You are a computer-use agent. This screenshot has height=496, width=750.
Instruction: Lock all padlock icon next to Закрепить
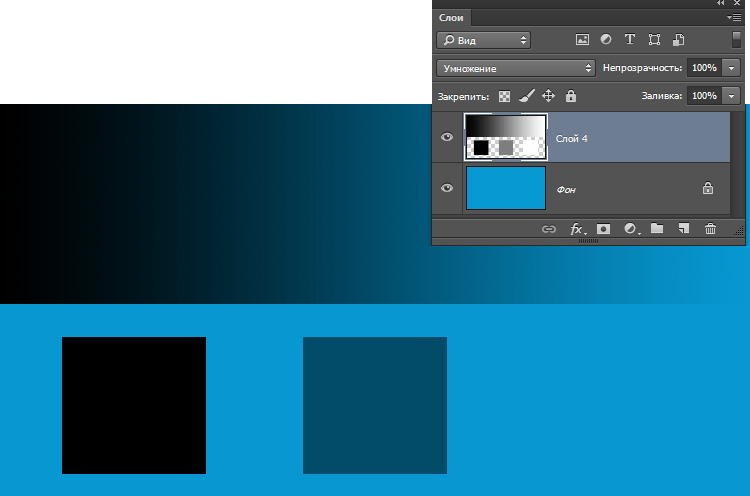tap(571, 96)
